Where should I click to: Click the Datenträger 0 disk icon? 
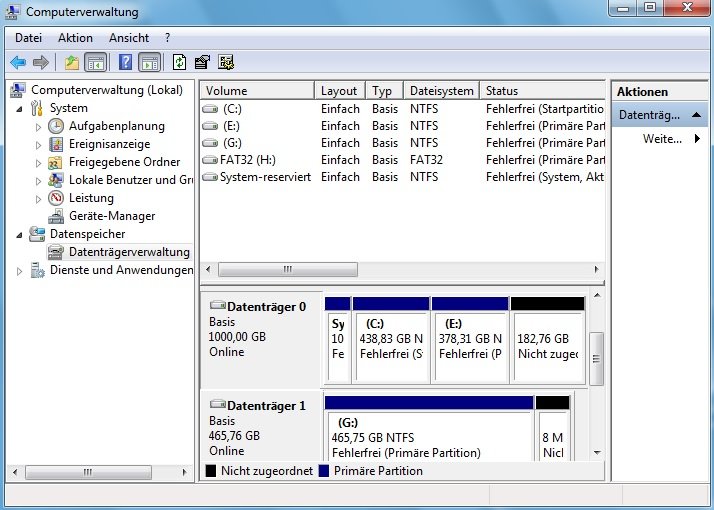point(218,305)
